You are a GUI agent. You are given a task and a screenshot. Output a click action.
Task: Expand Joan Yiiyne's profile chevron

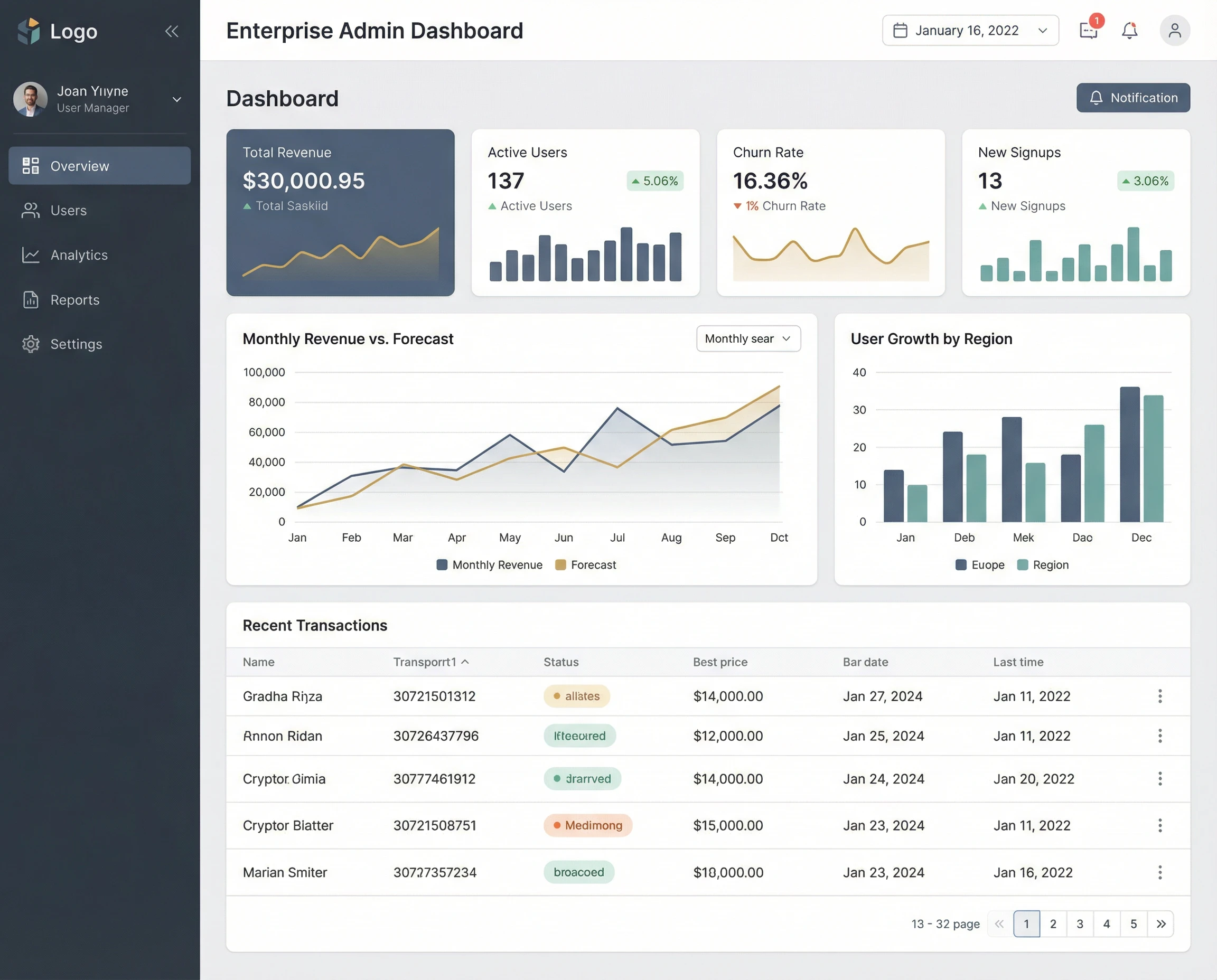(x=177, y=99)
